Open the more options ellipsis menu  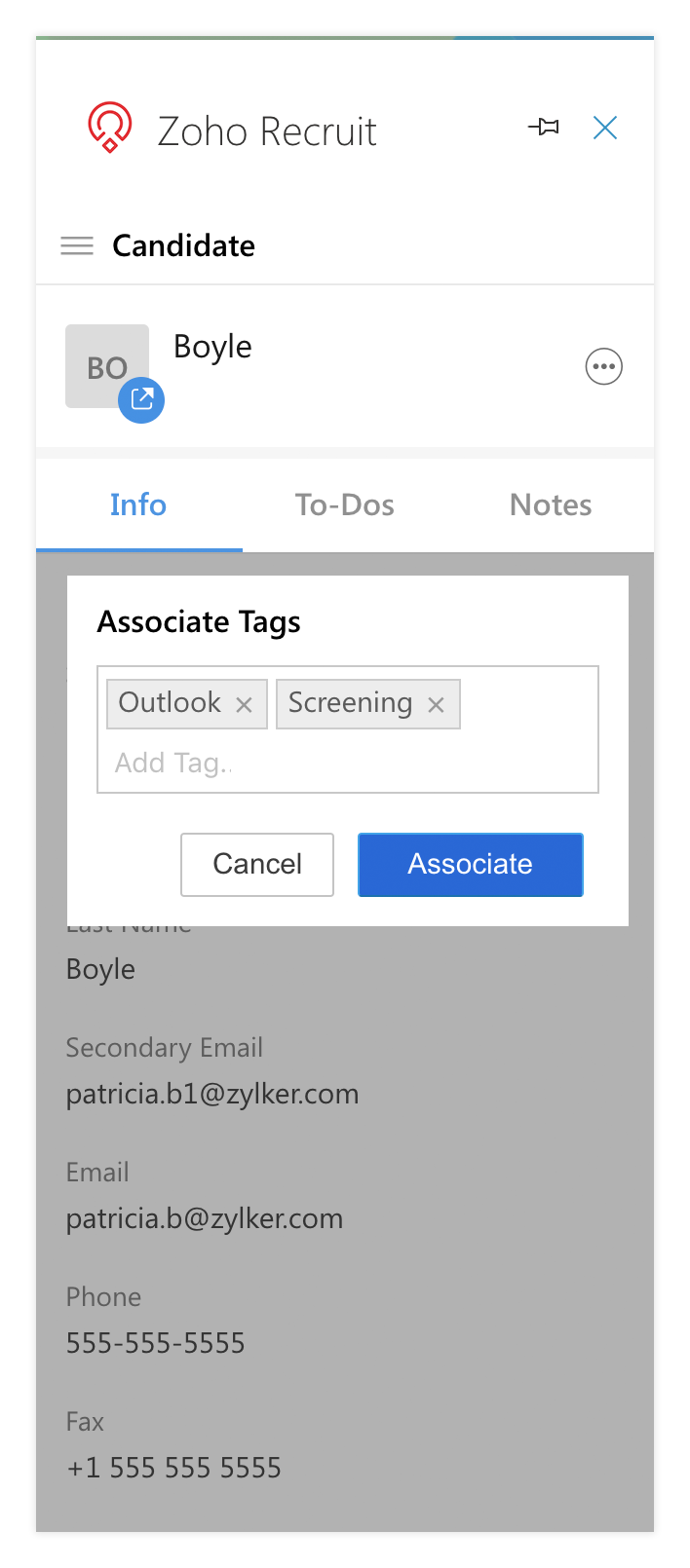tap(603, 367)
